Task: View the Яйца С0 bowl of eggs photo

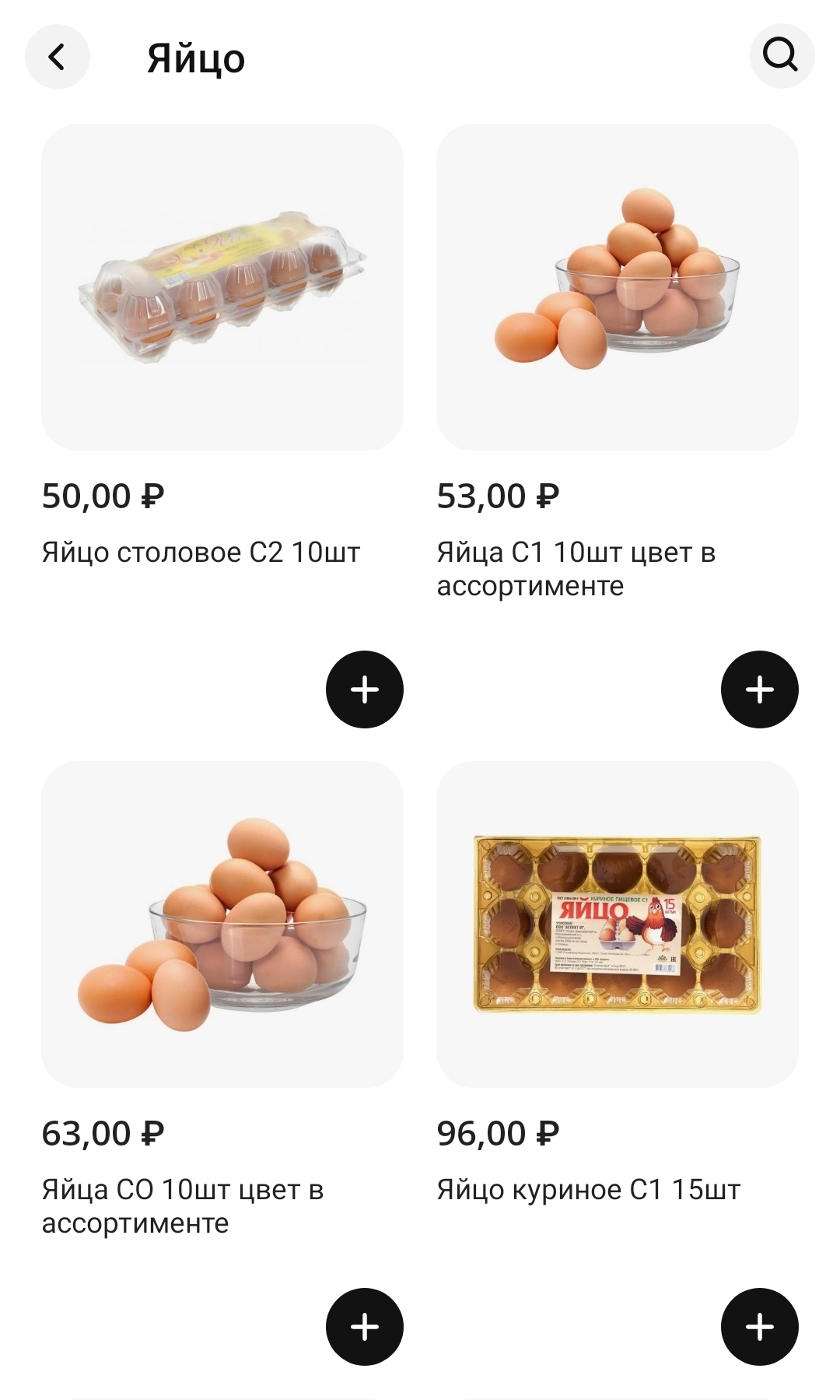Action: (x=222, y=924)
